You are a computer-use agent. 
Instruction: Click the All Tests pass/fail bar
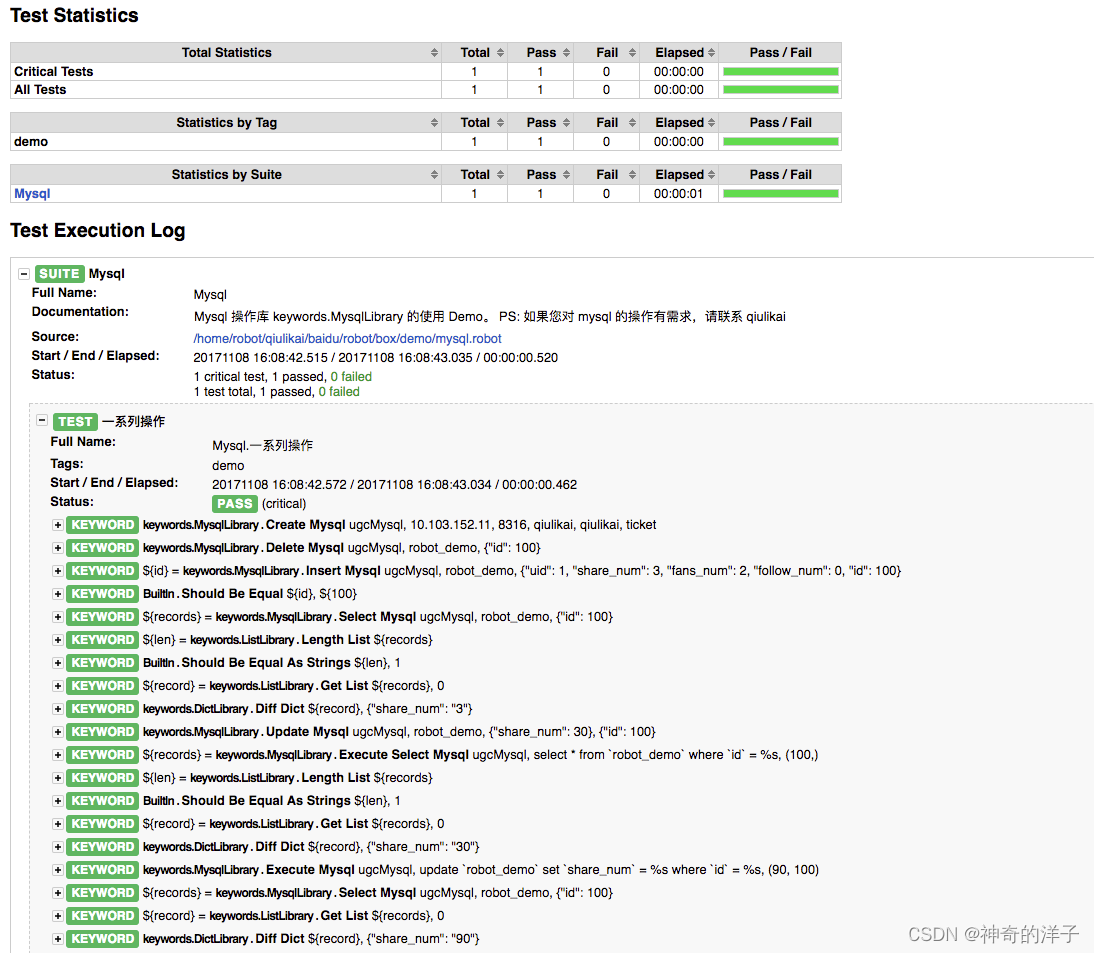(781, 89)
